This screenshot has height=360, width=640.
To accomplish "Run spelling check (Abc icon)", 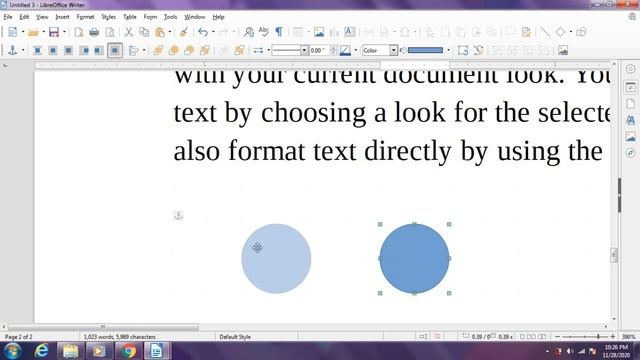I will [264, 32].
